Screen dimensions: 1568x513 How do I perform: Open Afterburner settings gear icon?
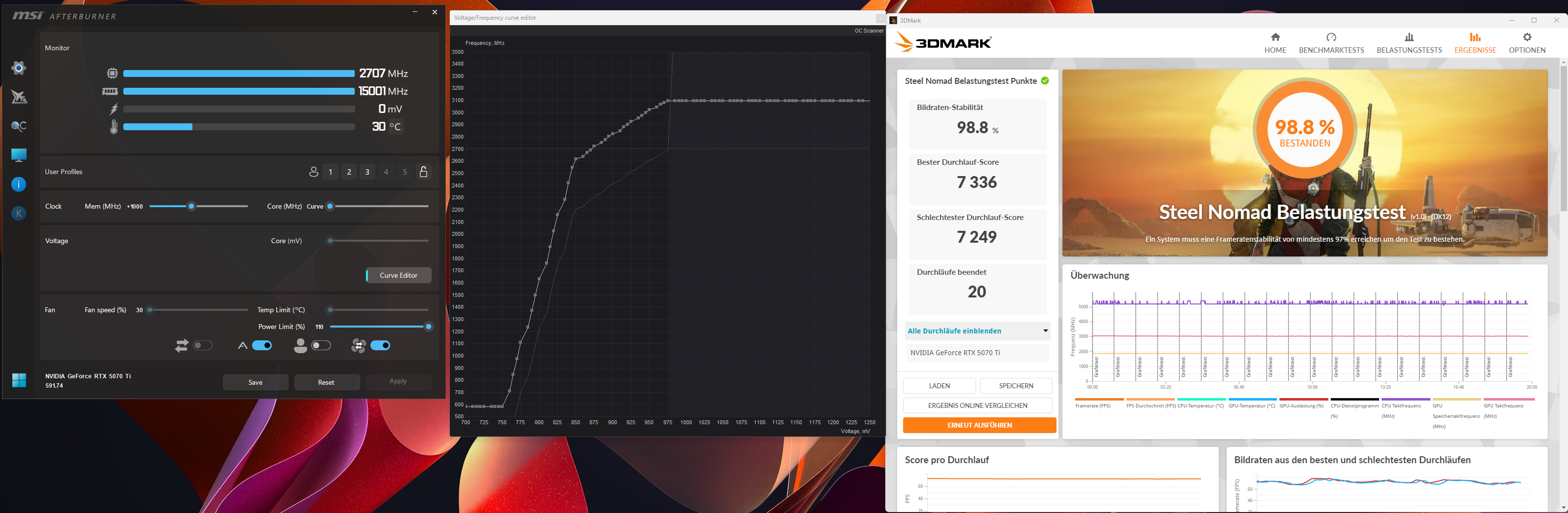click(19, 68)
